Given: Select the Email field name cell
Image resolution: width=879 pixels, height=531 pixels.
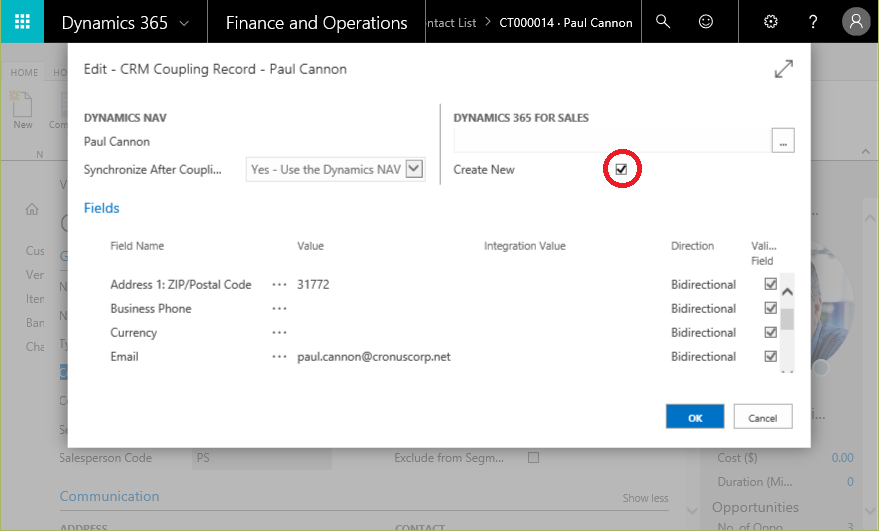Looking at the screenshot, I should [124, 357].
